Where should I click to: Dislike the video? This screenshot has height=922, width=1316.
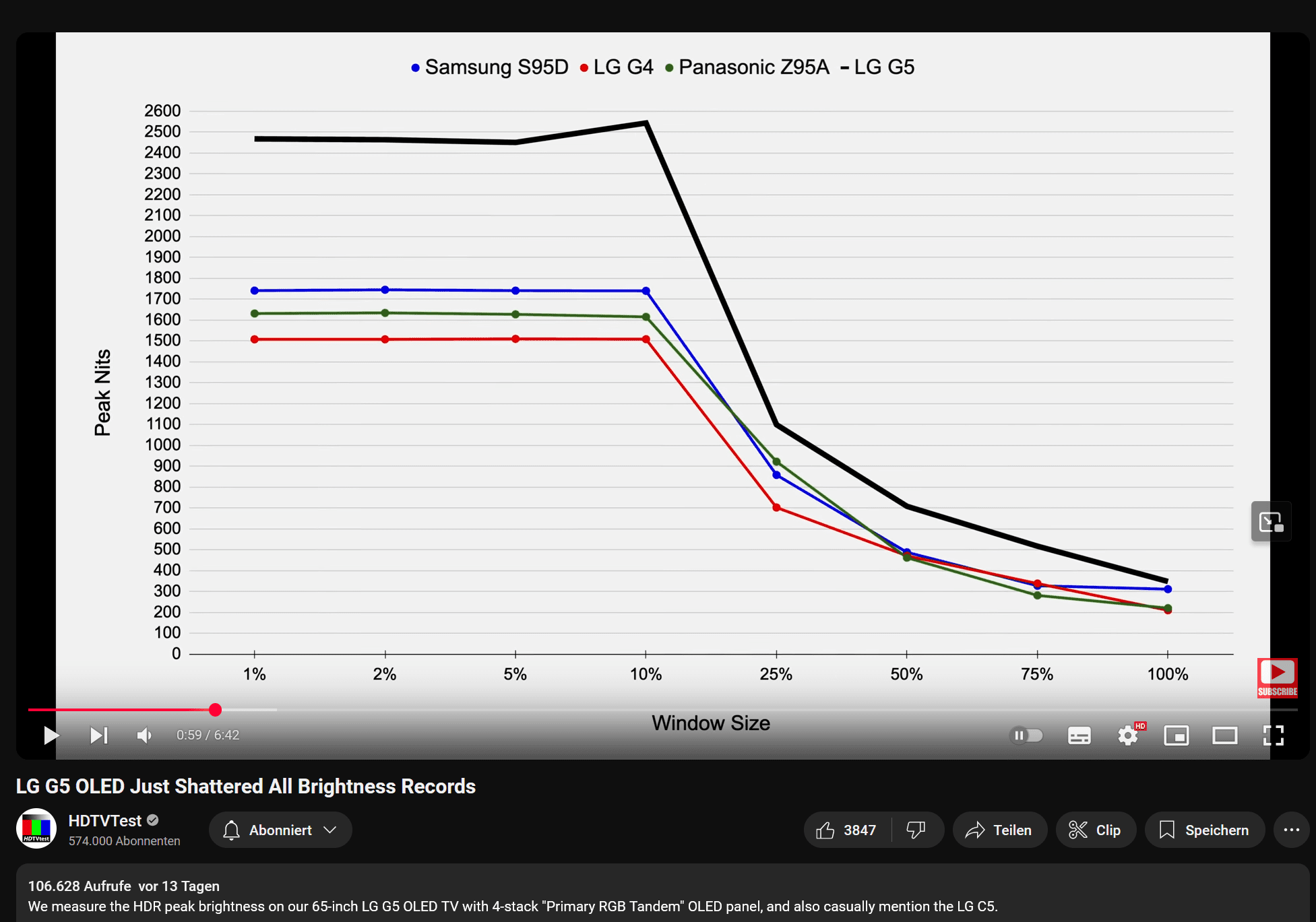click(x=916, y=830)
